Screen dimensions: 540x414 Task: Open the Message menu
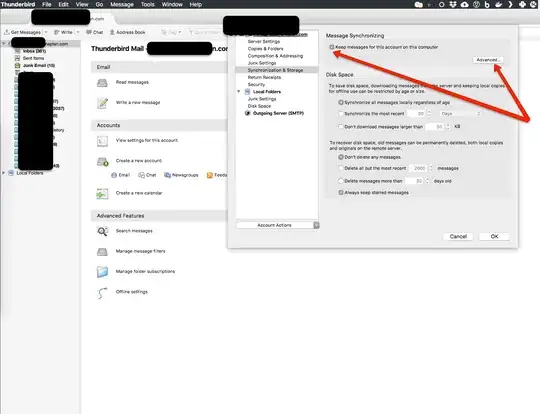122,4
